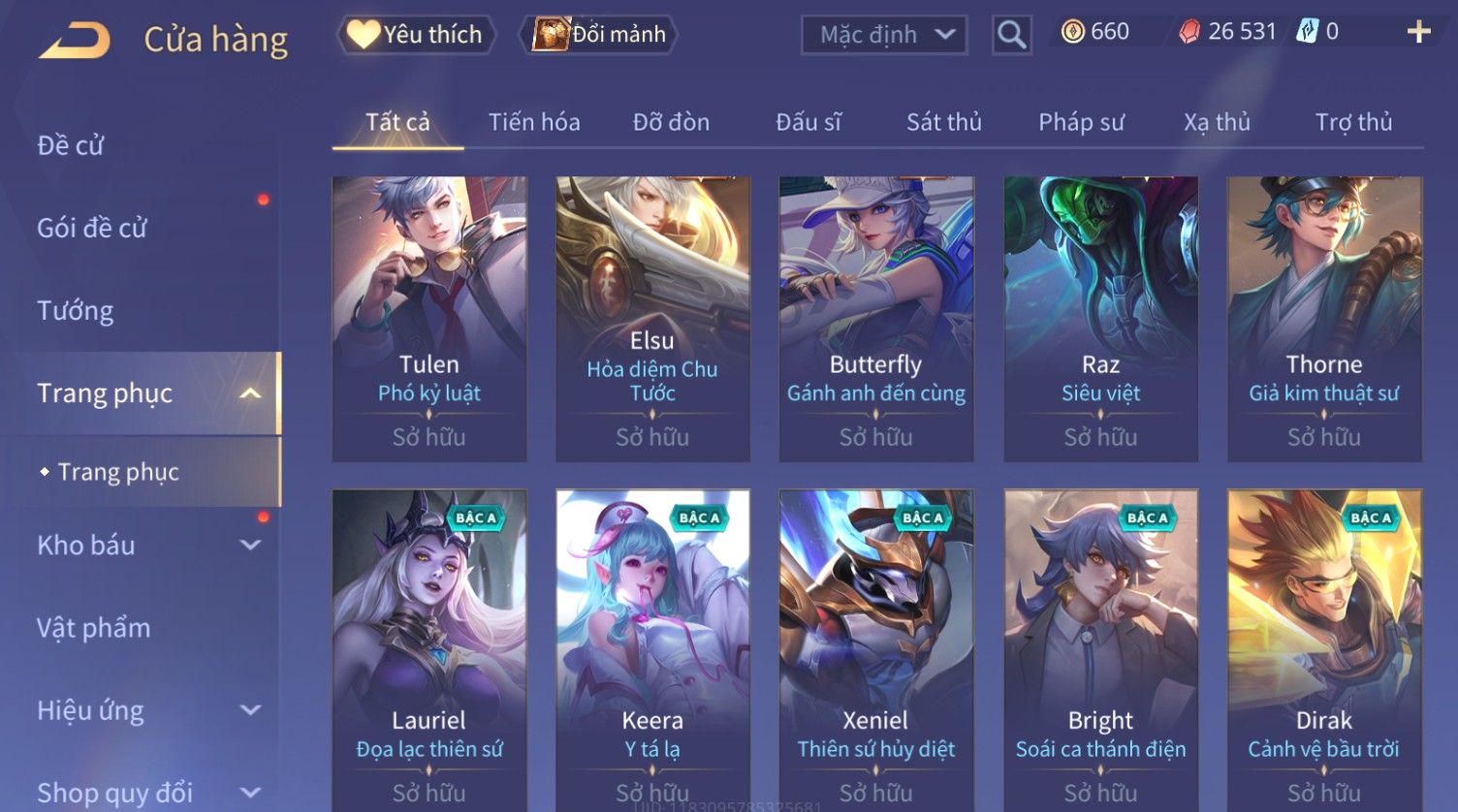
Task: Select the Tiến hóa tab
Action: 534,122
